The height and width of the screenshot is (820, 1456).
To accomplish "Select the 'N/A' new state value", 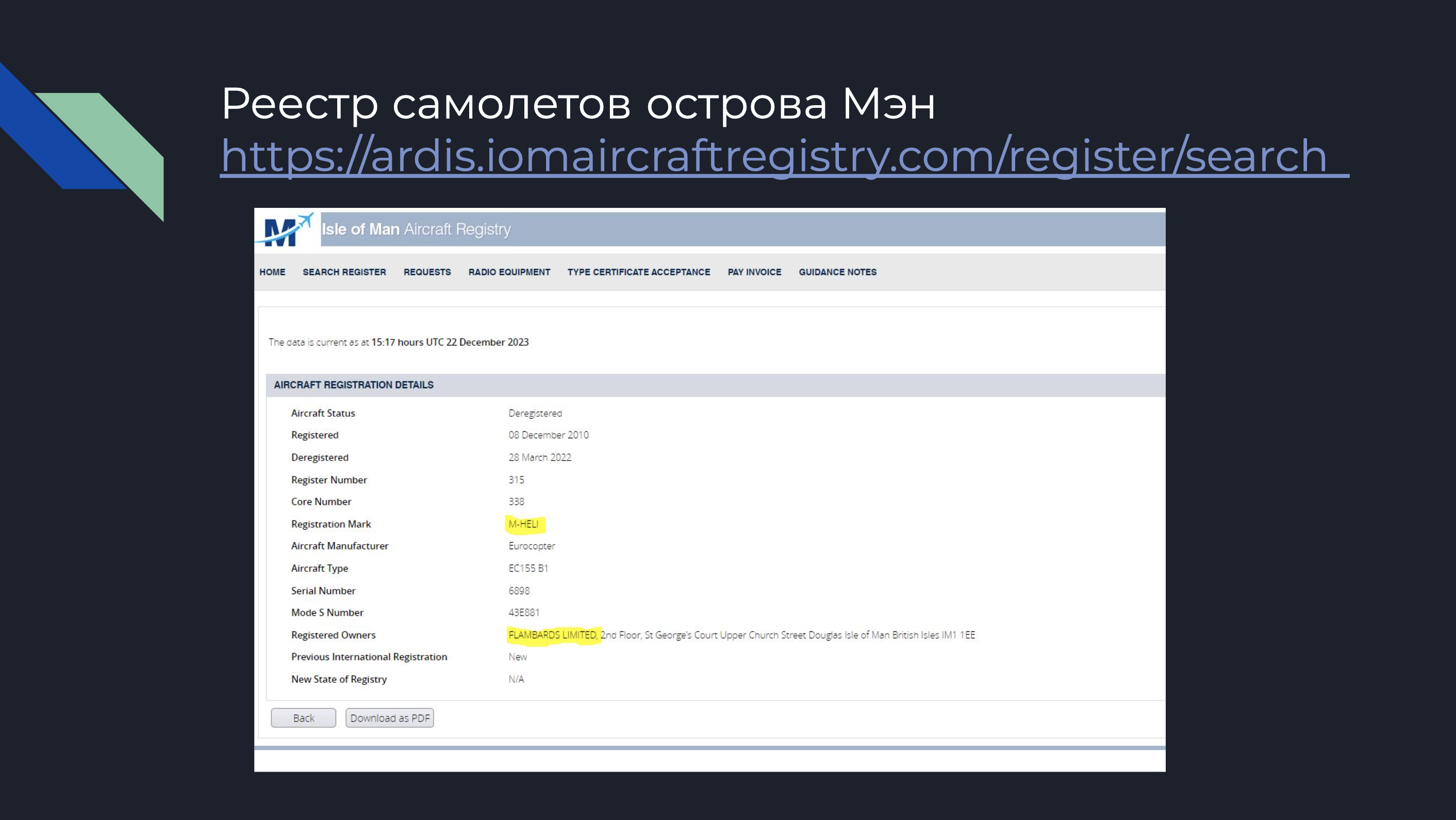I will [516, 679].
